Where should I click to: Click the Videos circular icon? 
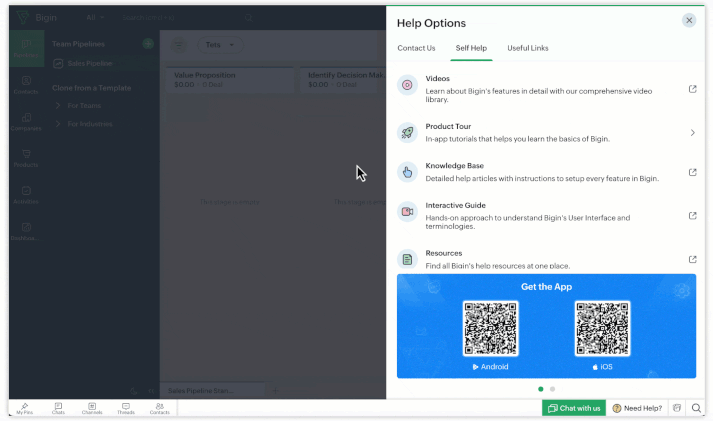[x=407, y=85]
